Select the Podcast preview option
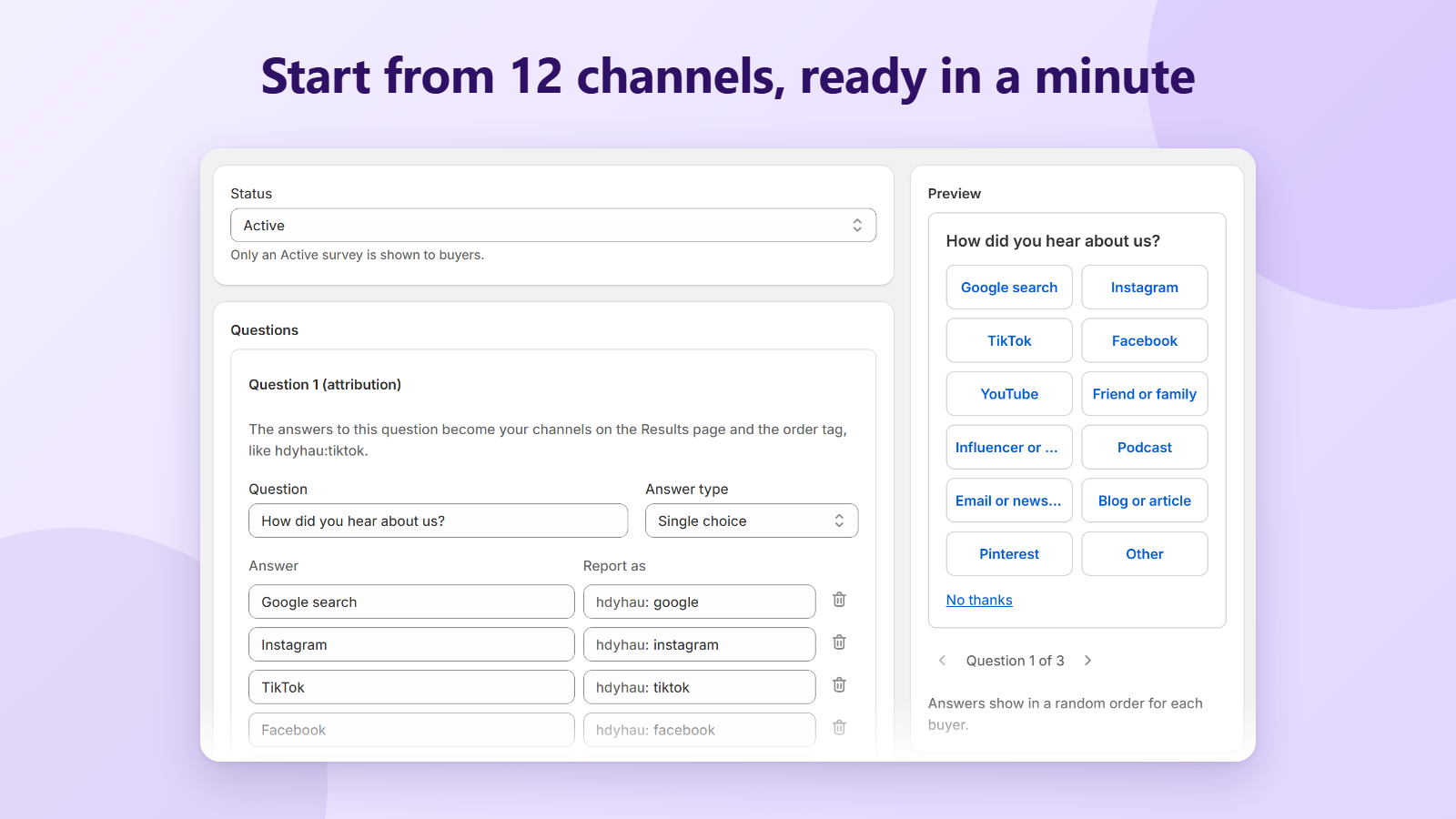 pos(1145,448)
